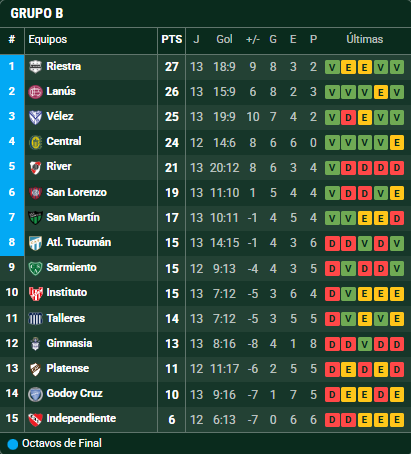Click Gimnasia's green V result badge
Screen dimensions: 411x454
coord(364,344)
